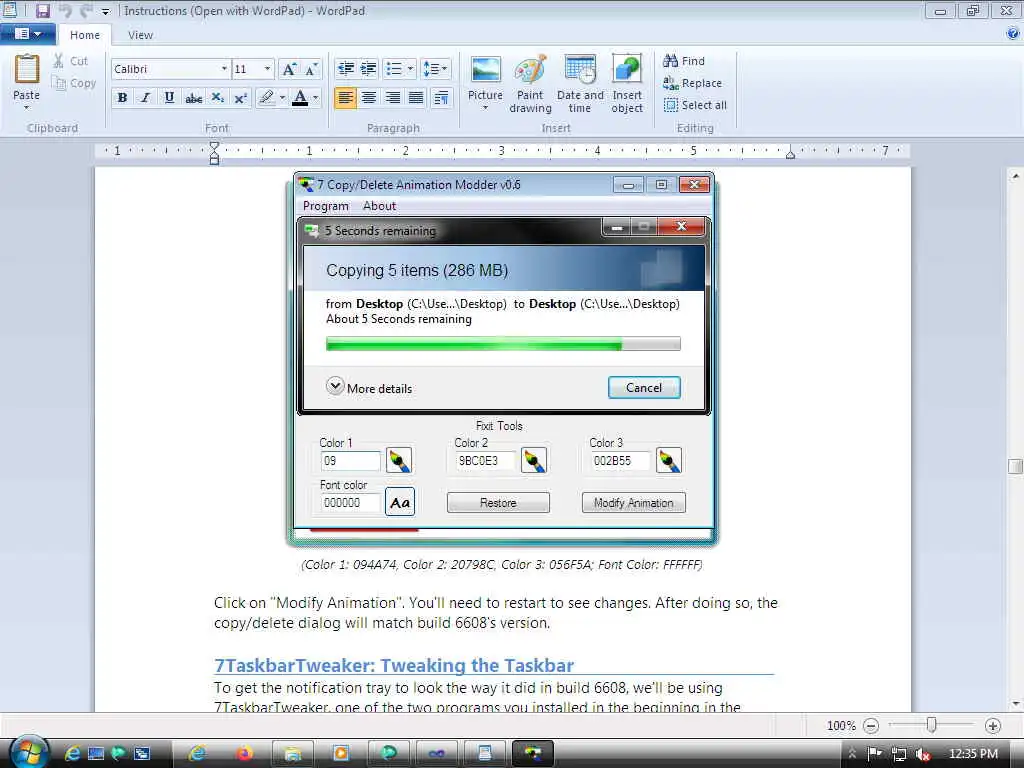The image size is (1024, 768).
Task: Open the Paragraph settings dialog
Action: 441,98
